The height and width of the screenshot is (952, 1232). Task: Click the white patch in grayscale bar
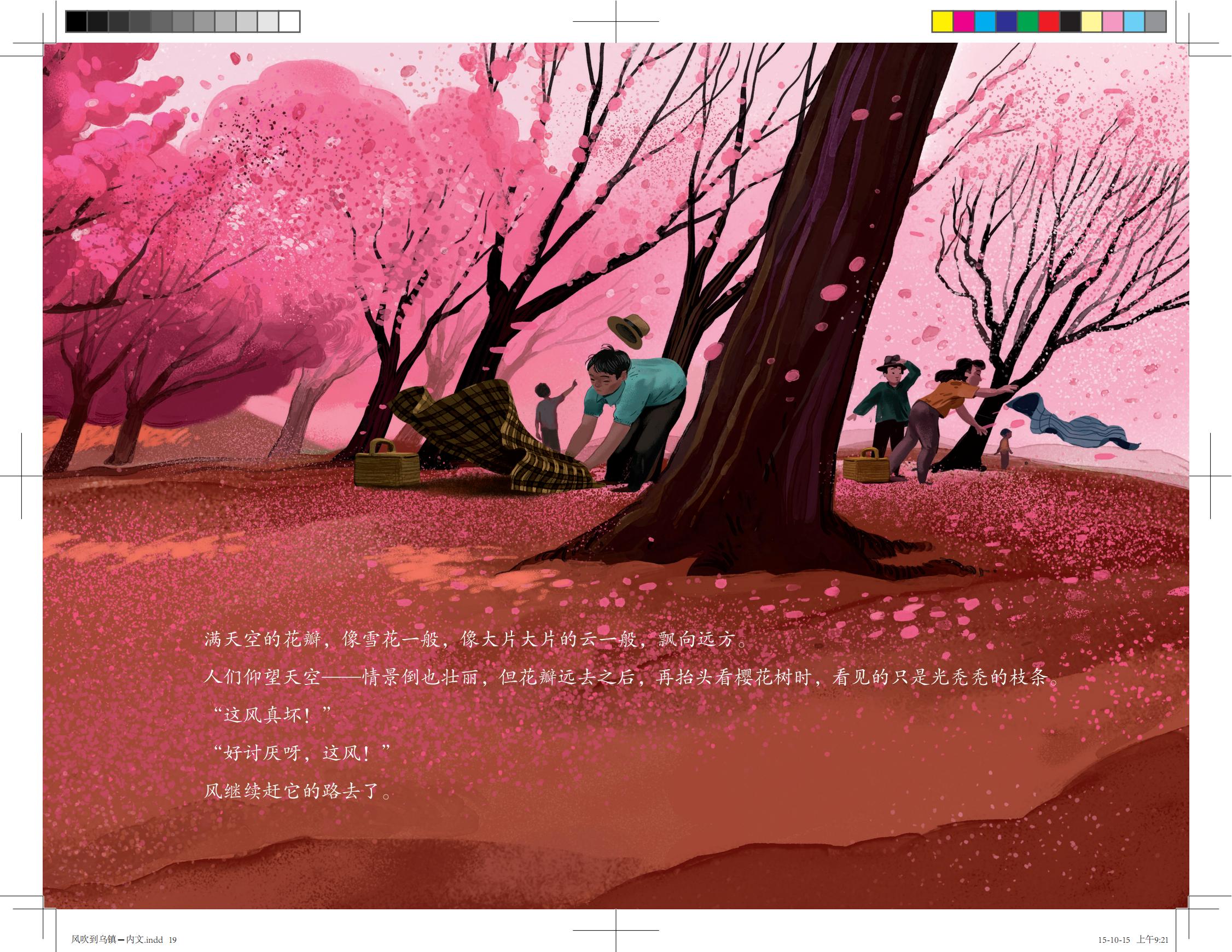pos(289,22)
